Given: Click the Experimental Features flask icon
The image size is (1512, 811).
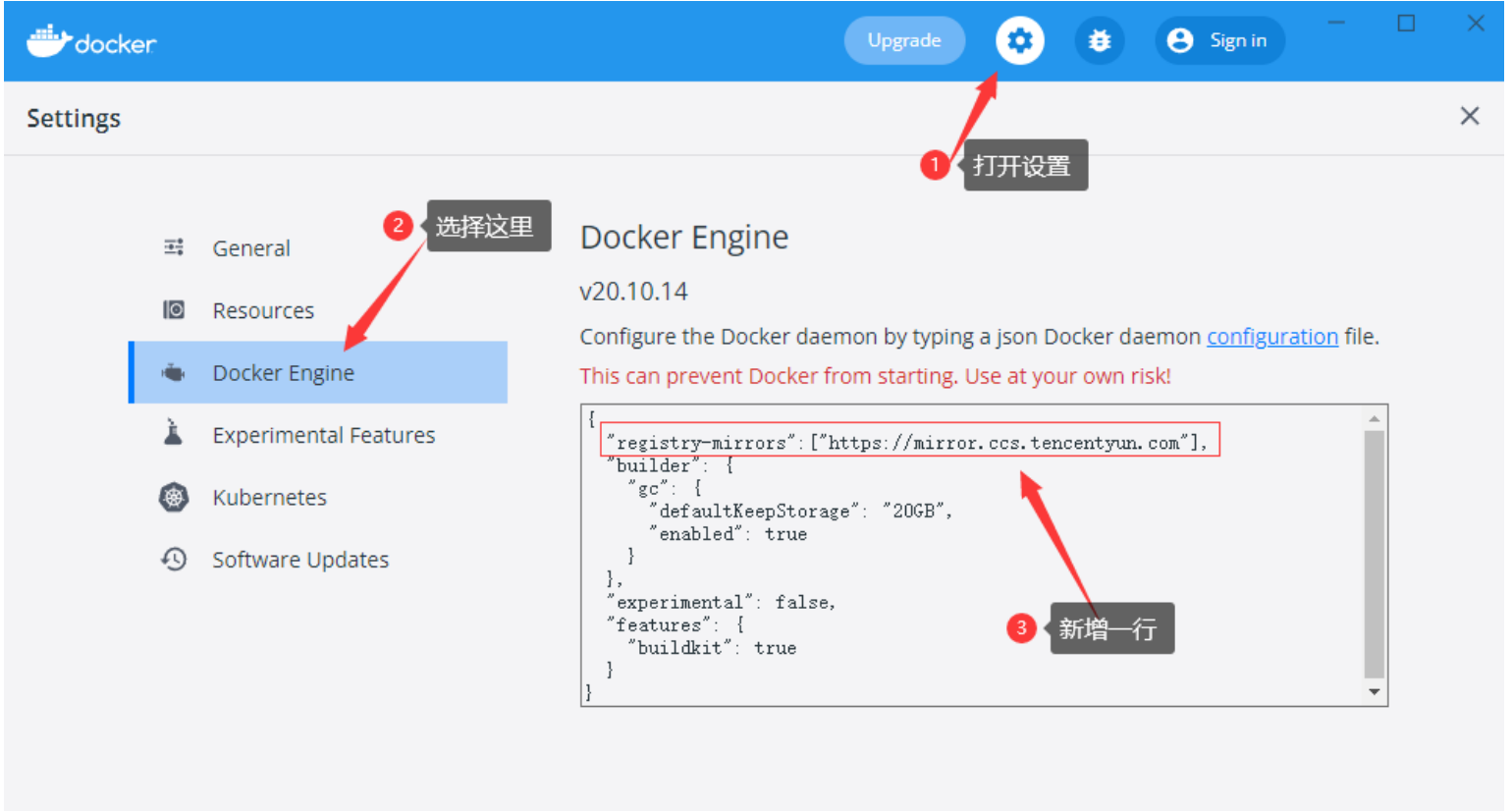Looking at the screenshot, I should coord(174,433).
